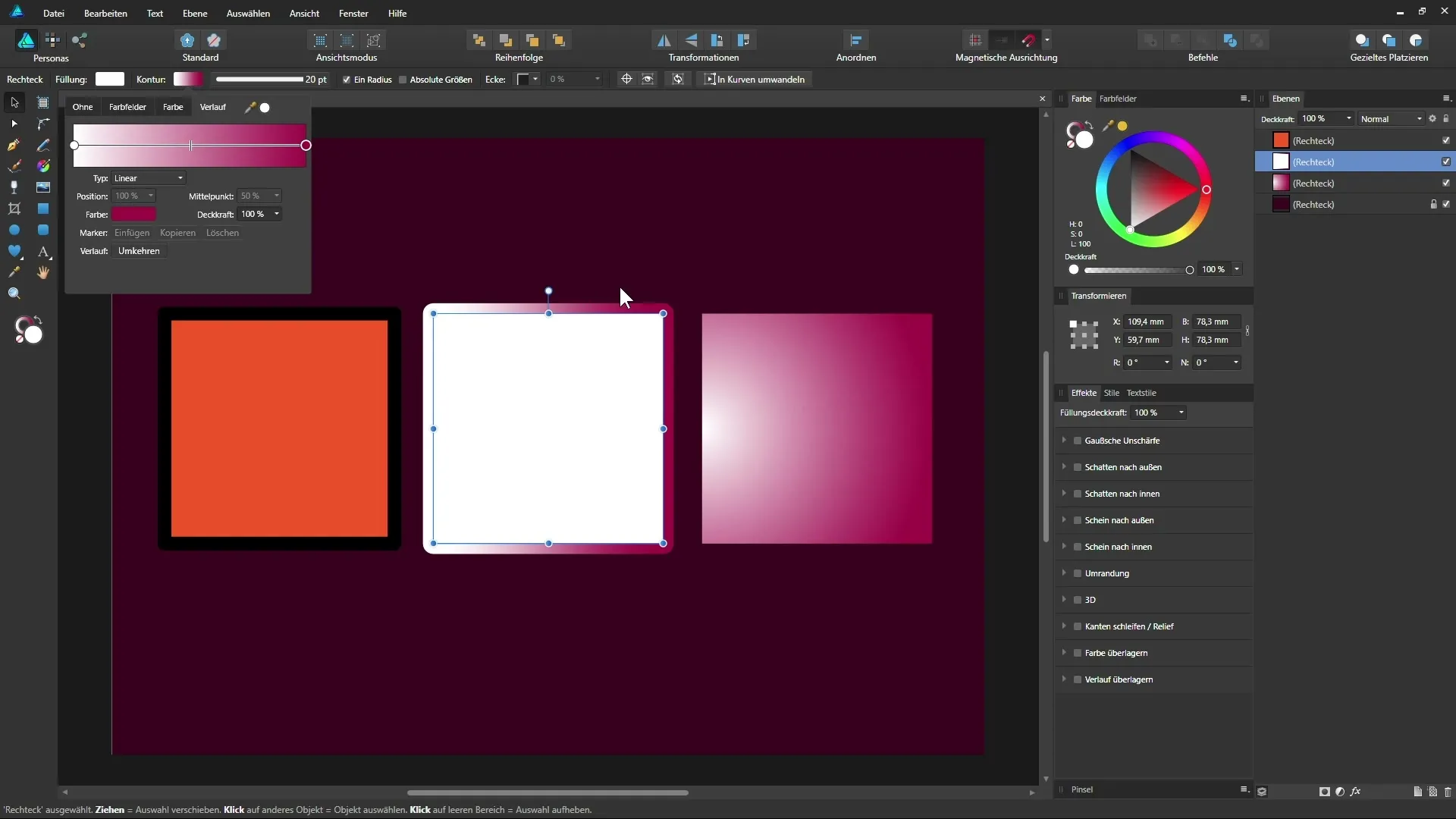Open layer blend mode Normal dropdown

(1391, 119)
